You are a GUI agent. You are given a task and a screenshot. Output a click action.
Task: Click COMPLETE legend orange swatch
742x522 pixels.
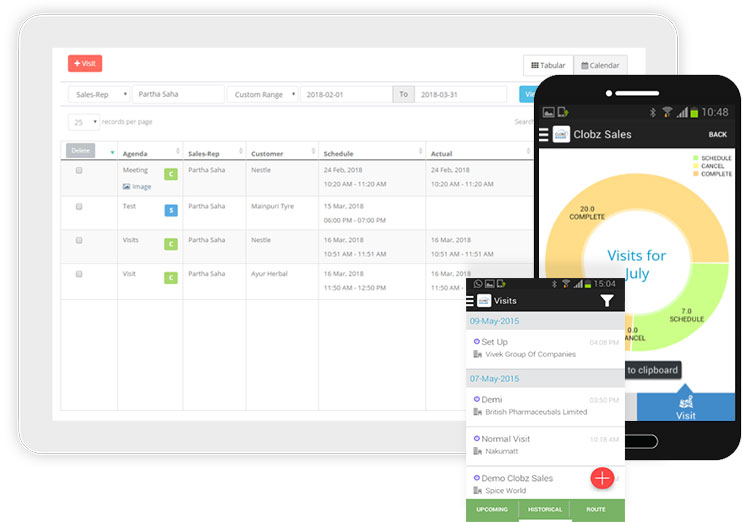coord(696,174)
